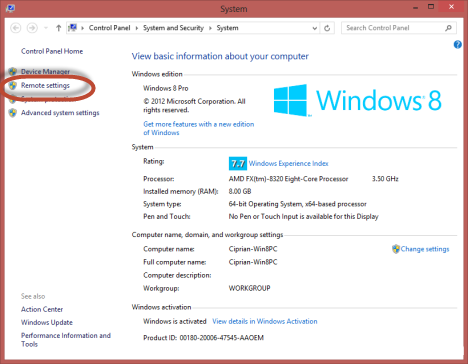Click the Product ID number text
Viewport: 468px width, 364px height.
[222, 338]
